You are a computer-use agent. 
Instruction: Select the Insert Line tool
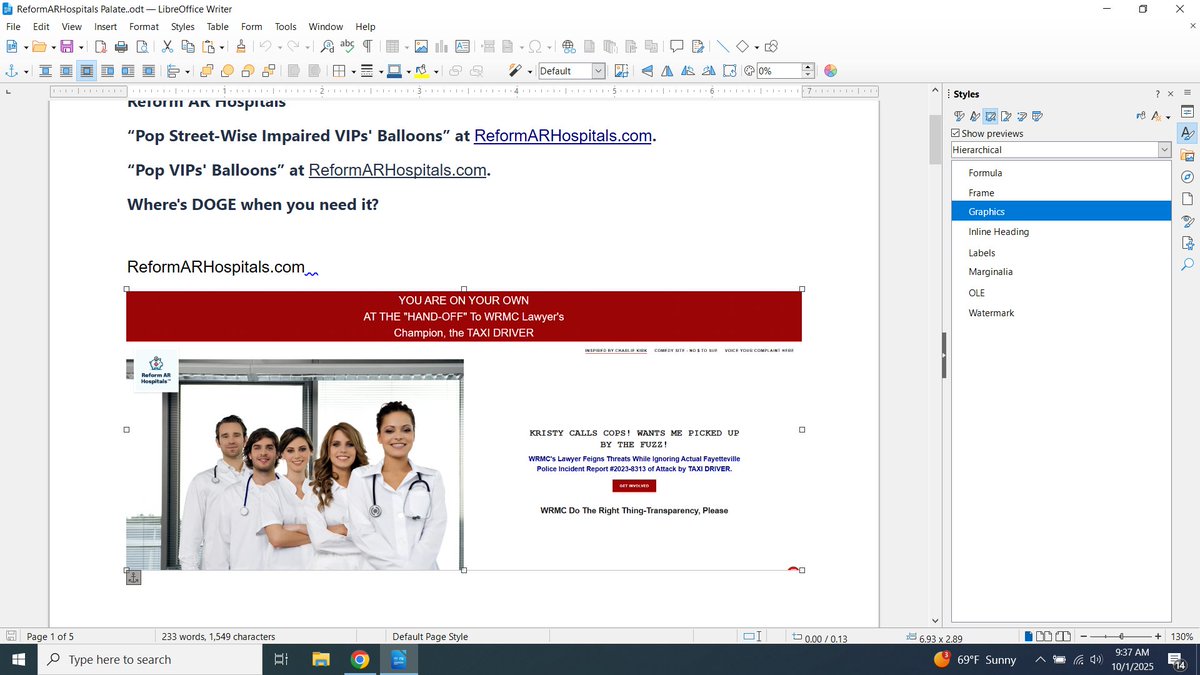(x=723, y=46)
